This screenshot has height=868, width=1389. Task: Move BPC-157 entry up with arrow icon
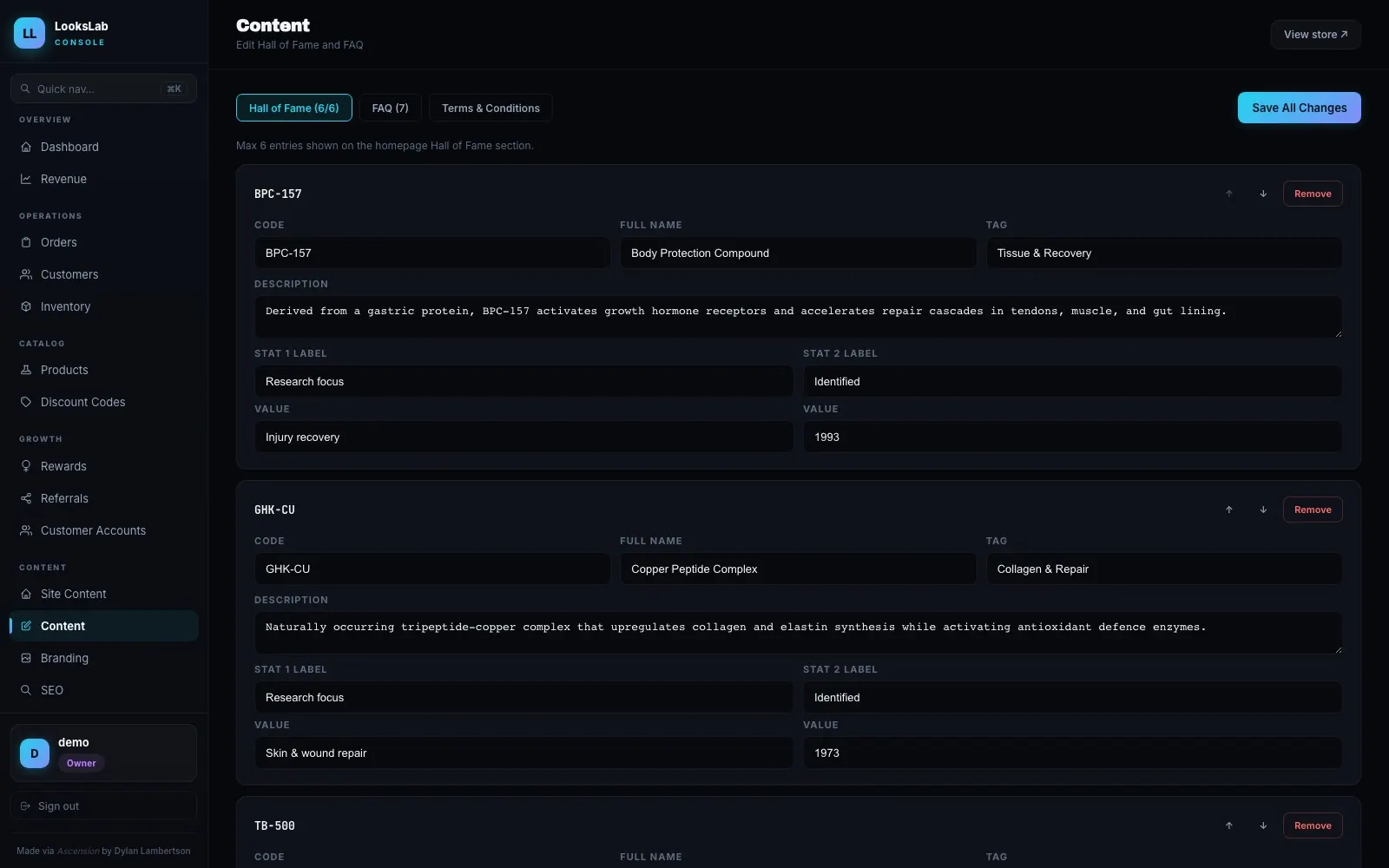pos(1229,194)
